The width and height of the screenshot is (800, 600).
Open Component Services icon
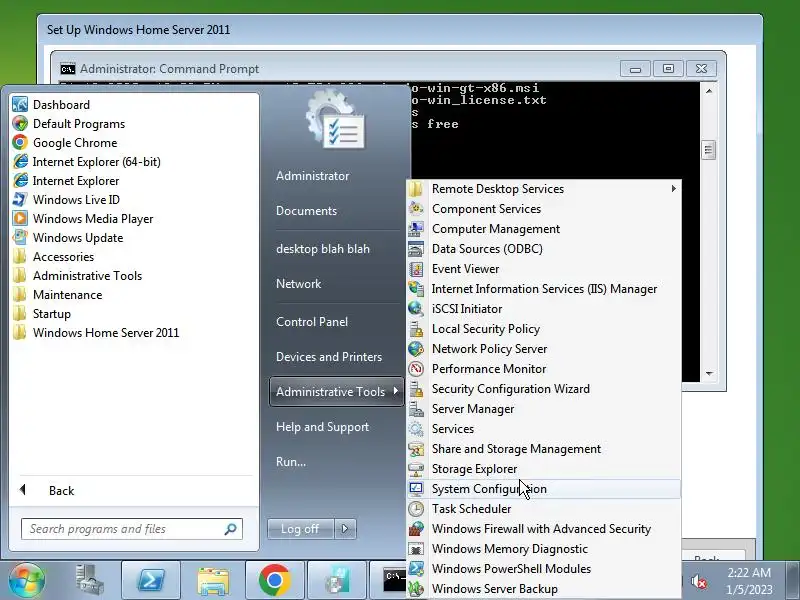point(416,209)
